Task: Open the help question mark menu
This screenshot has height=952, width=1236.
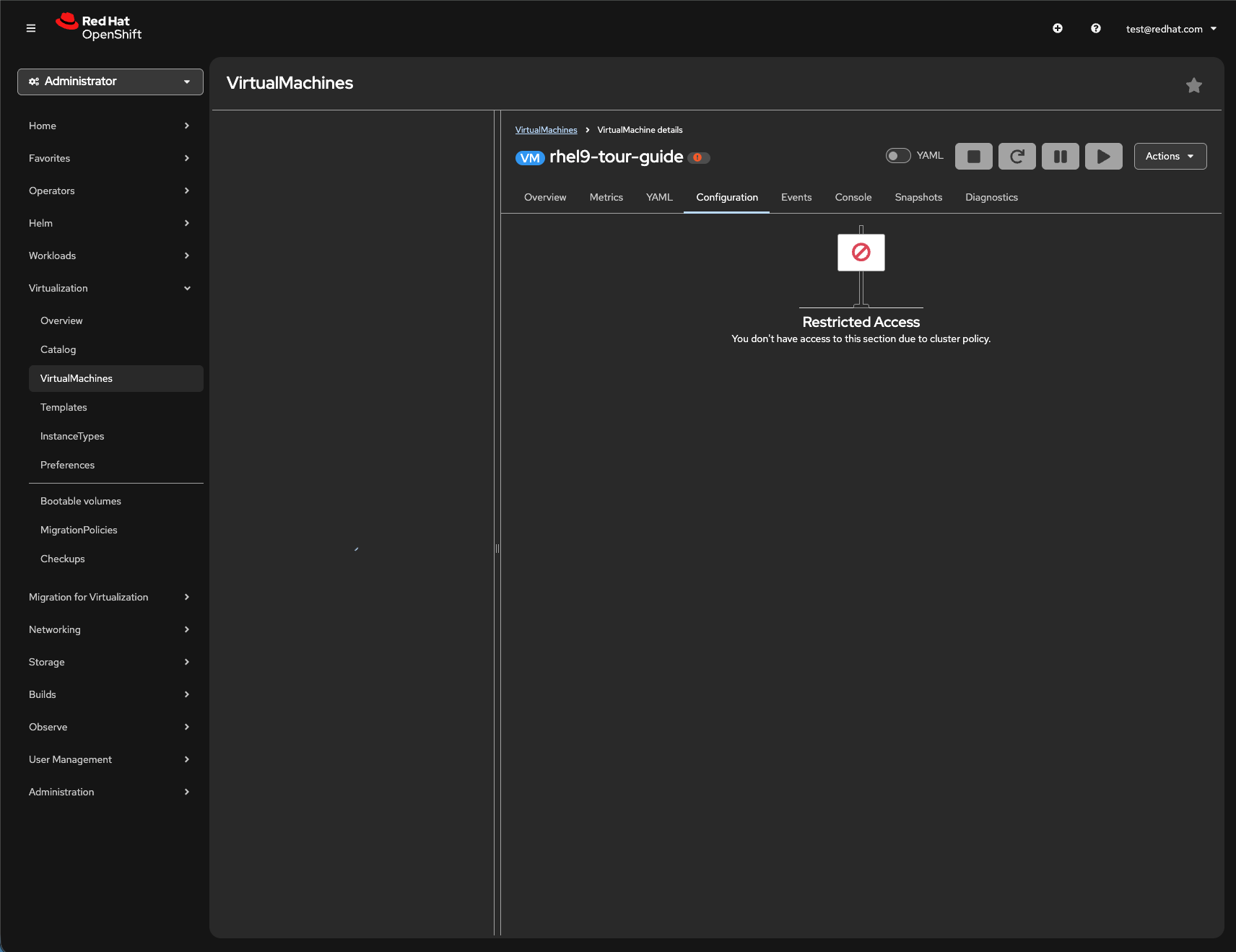Action: [x=1096, y=28]
